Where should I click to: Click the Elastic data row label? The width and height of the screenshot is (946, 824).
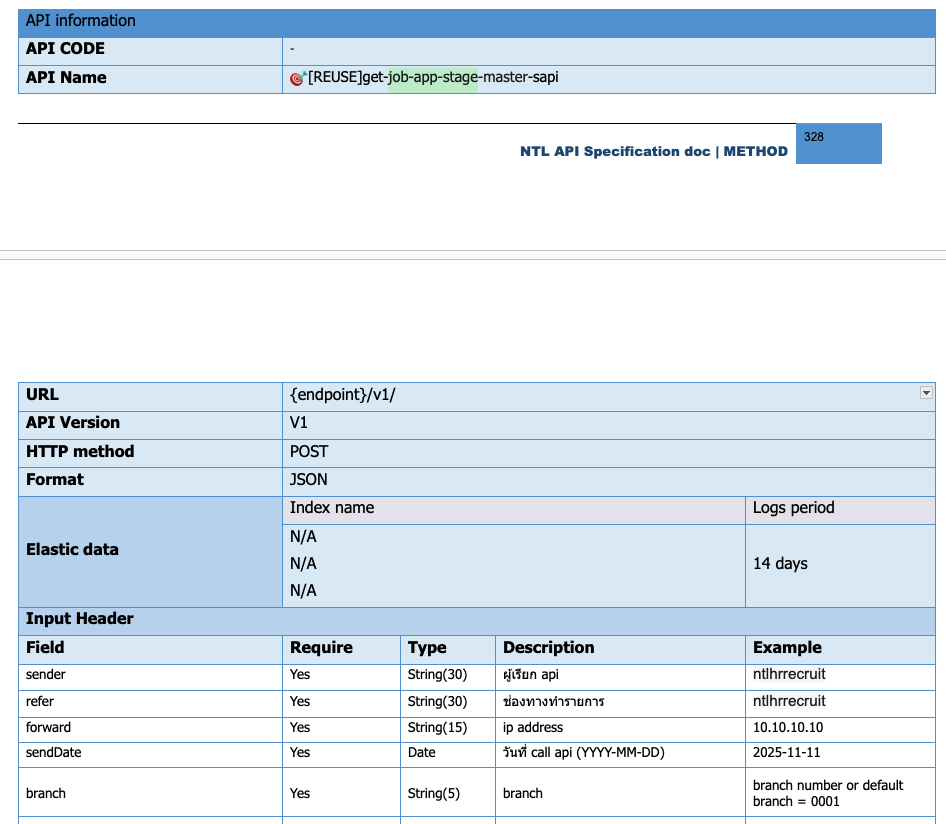pyautogui.click(x=72, y=550)
